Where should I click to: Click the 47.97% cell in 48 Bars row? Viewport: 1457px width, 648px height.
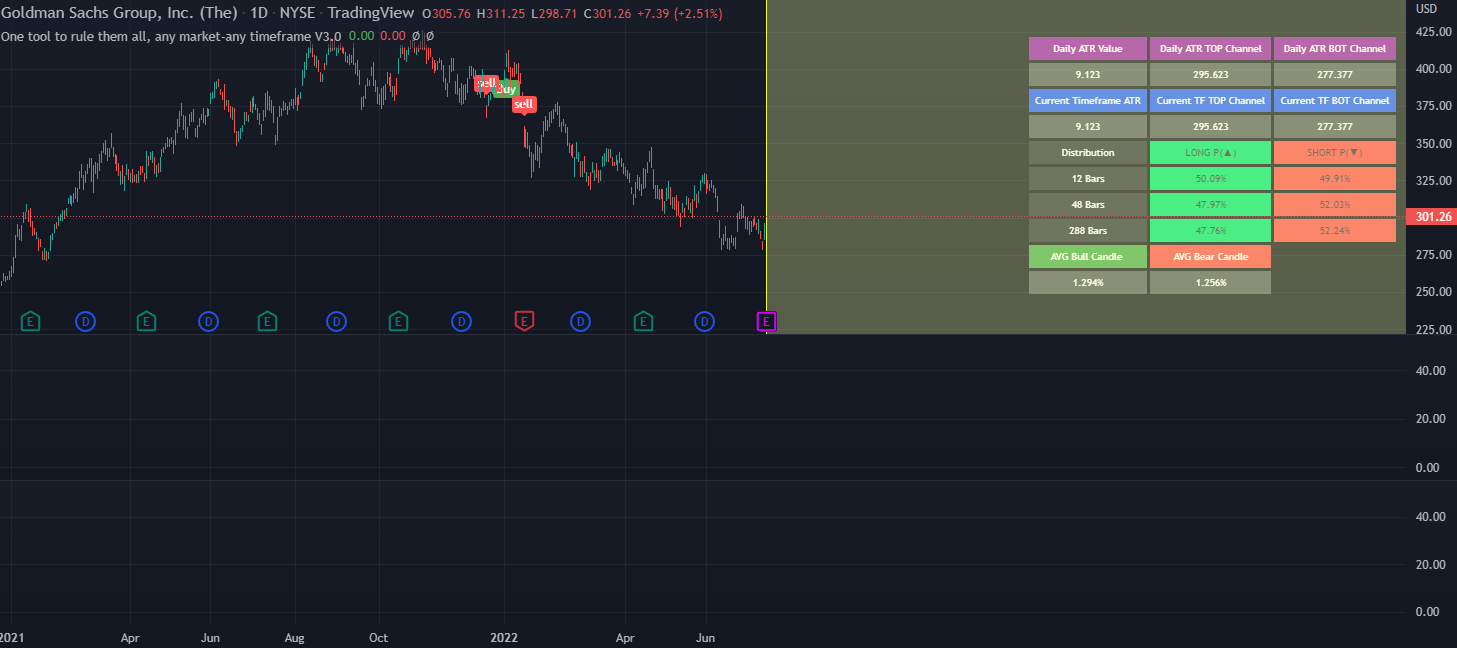point(1210,205)
